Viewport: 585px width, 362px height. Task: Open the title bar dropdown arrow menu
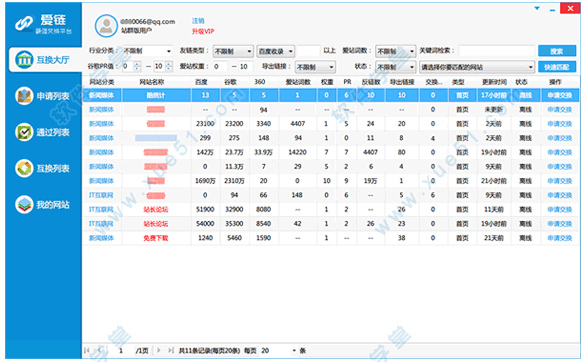point(537,8)
